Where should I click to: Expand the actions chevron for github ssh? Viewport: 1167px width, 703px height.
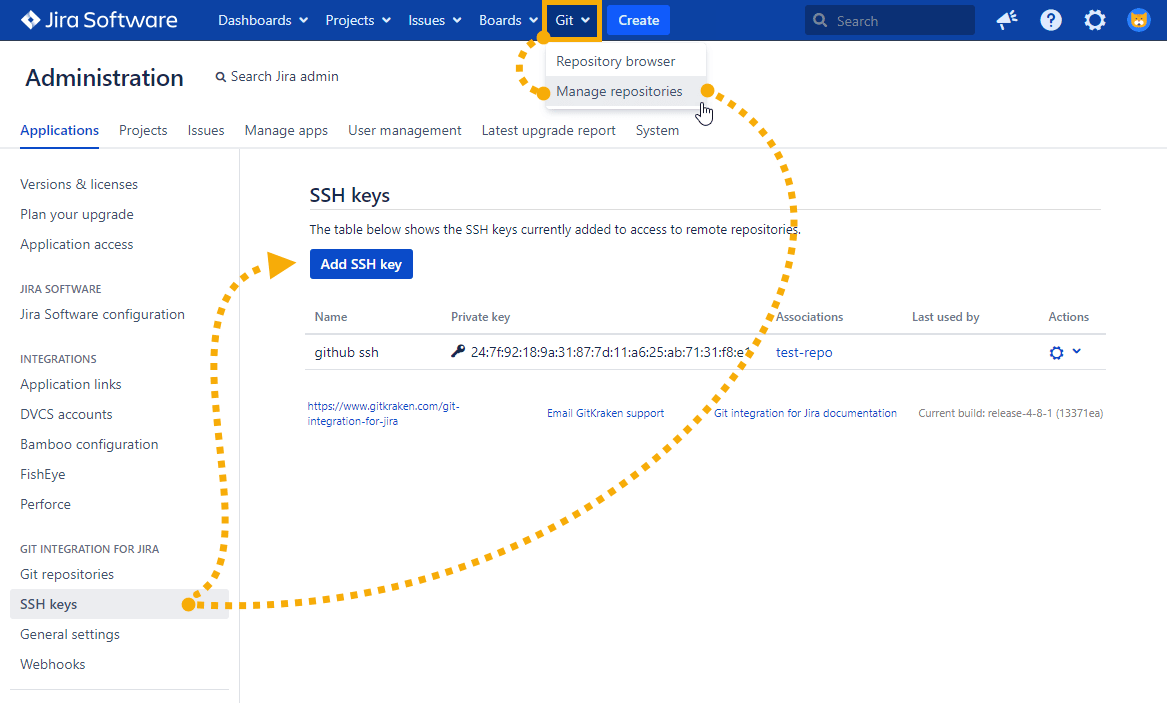click(1076, 351)
